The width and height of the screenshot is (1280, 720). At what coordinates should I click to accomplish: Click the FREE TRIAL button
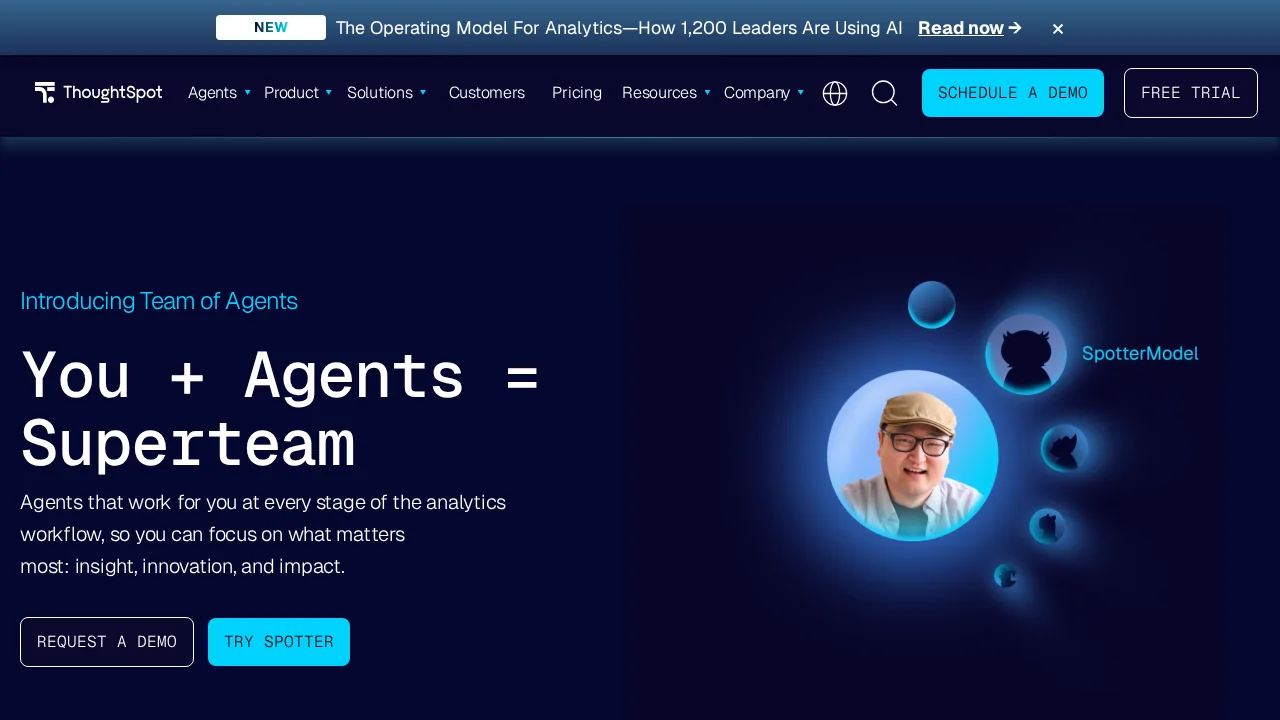[1191, 93]
